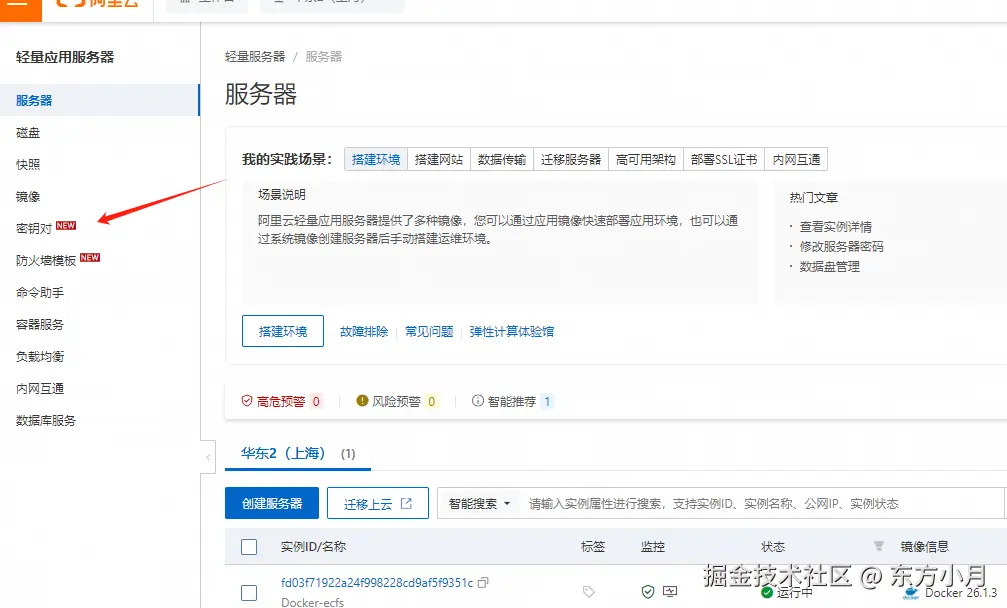This screenshot has height=608, width=1007.
Task: Click the 高危预警 alert count
Action: pyautogui.click(x=316, y=401)
